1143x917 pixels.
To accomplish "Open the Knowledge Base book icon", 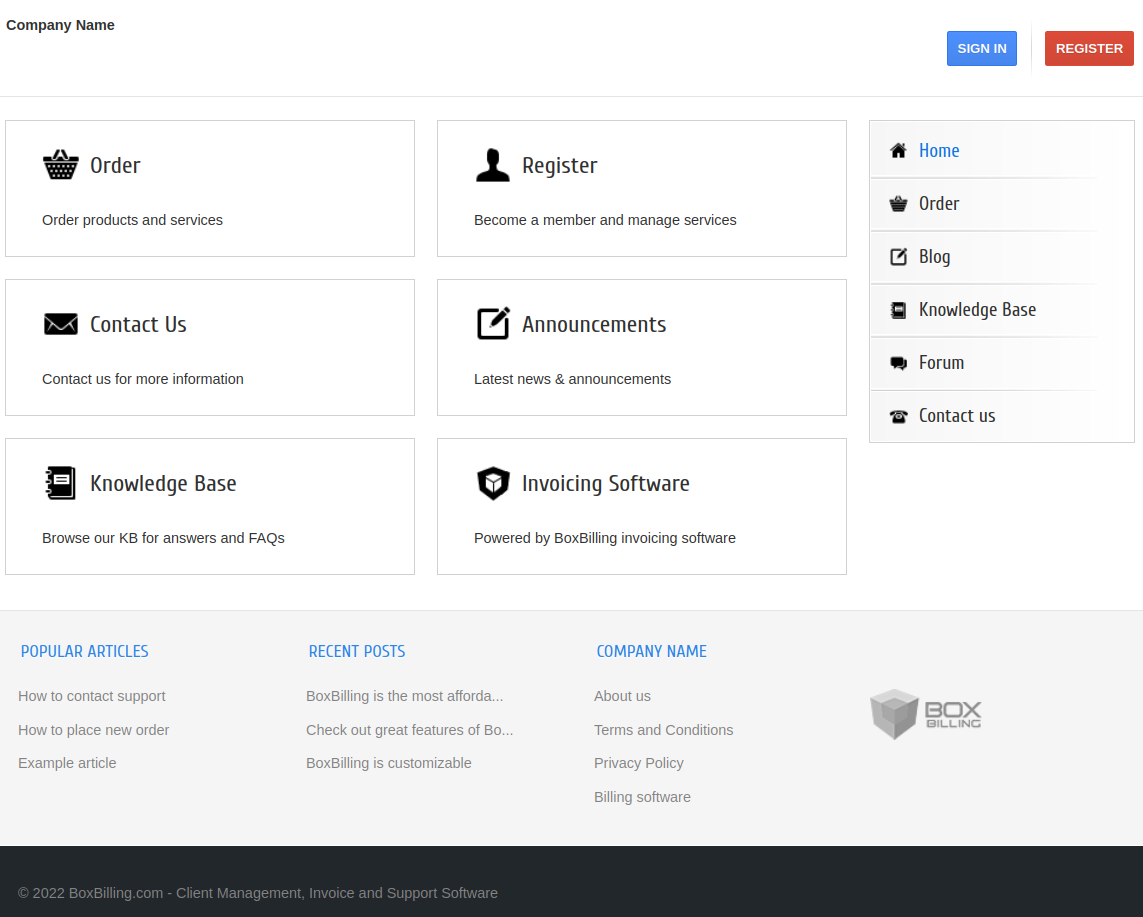I will click(61, 482).
